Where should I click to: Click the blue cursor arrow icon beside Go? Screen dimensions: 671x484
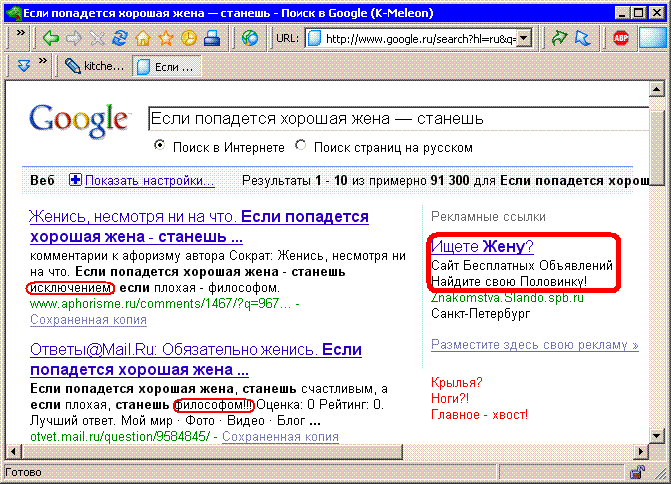582,39
